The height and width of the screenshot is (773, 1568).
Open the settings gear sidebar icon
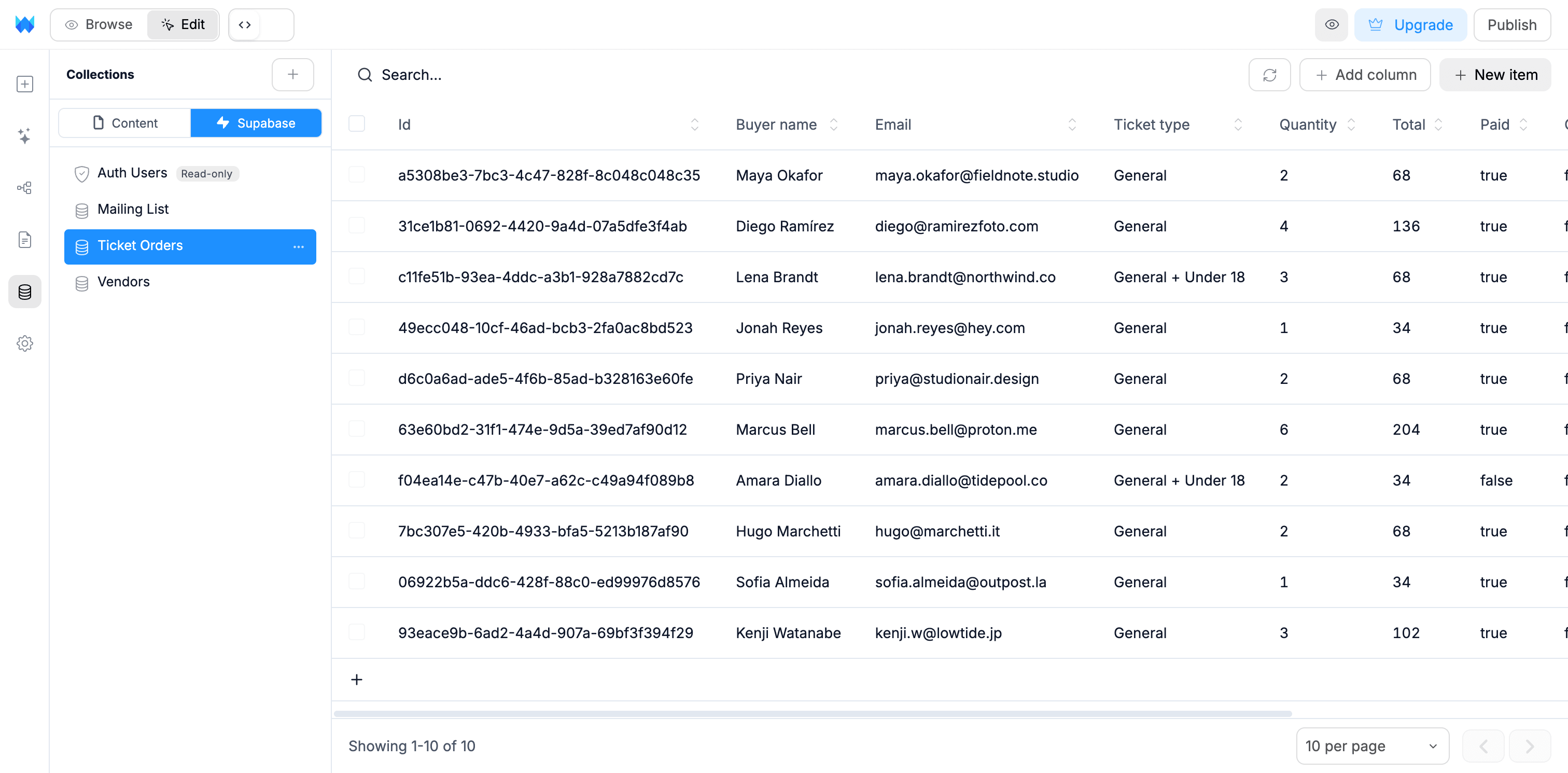[x=24, y=343]
